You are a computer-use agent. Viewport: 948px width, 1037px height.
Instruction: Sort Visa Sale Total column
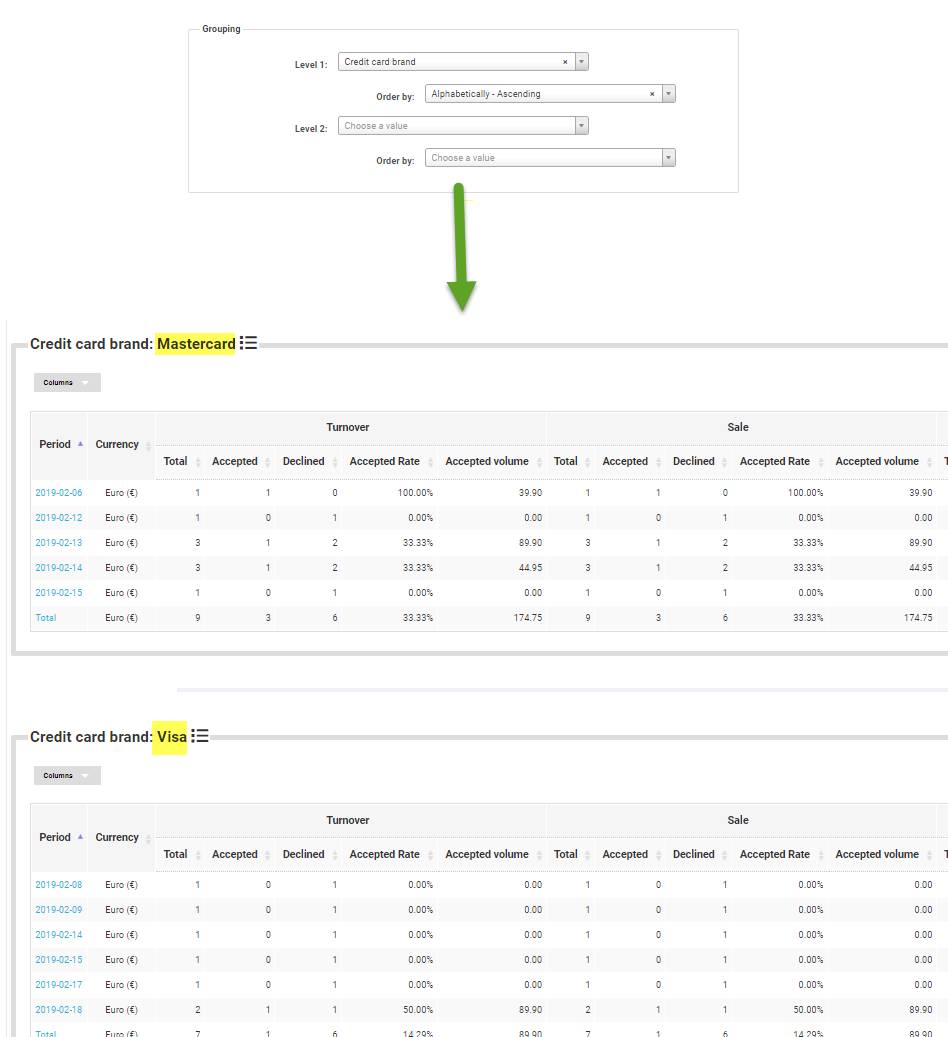coord(570,854)
